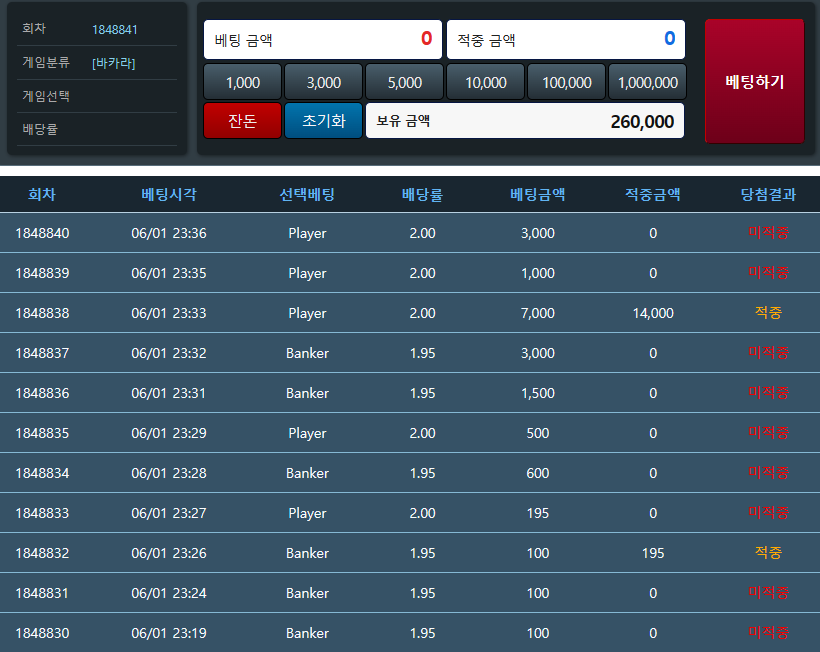820x652 pixels.
Task: Click bet time 06/01 23:33
Action: pyautogui.click(x=169, y=313)
